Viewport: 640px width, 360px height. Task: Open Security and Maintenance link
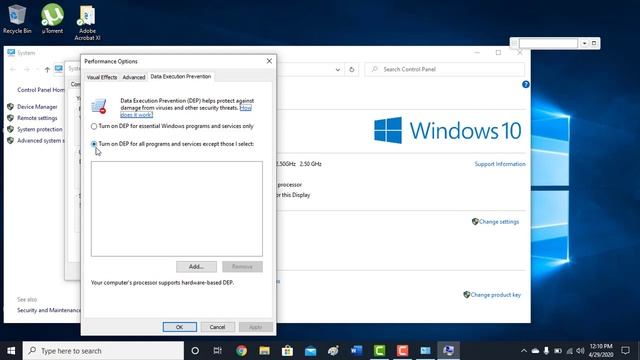point(49,310)
